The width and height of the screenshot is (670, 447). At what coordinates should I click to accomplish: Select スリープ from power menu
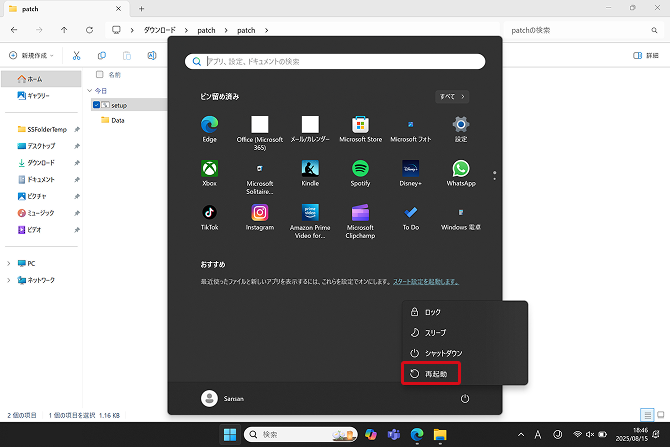tap(465, 332)
